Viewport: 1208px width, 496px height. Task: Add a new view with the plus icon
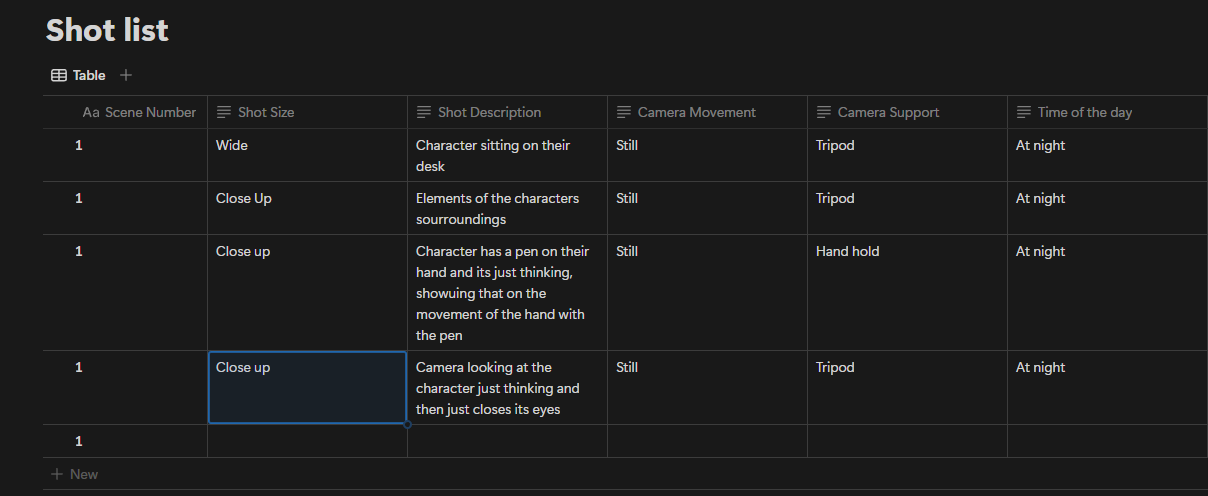pyautogui.click(x=126, y=75)
